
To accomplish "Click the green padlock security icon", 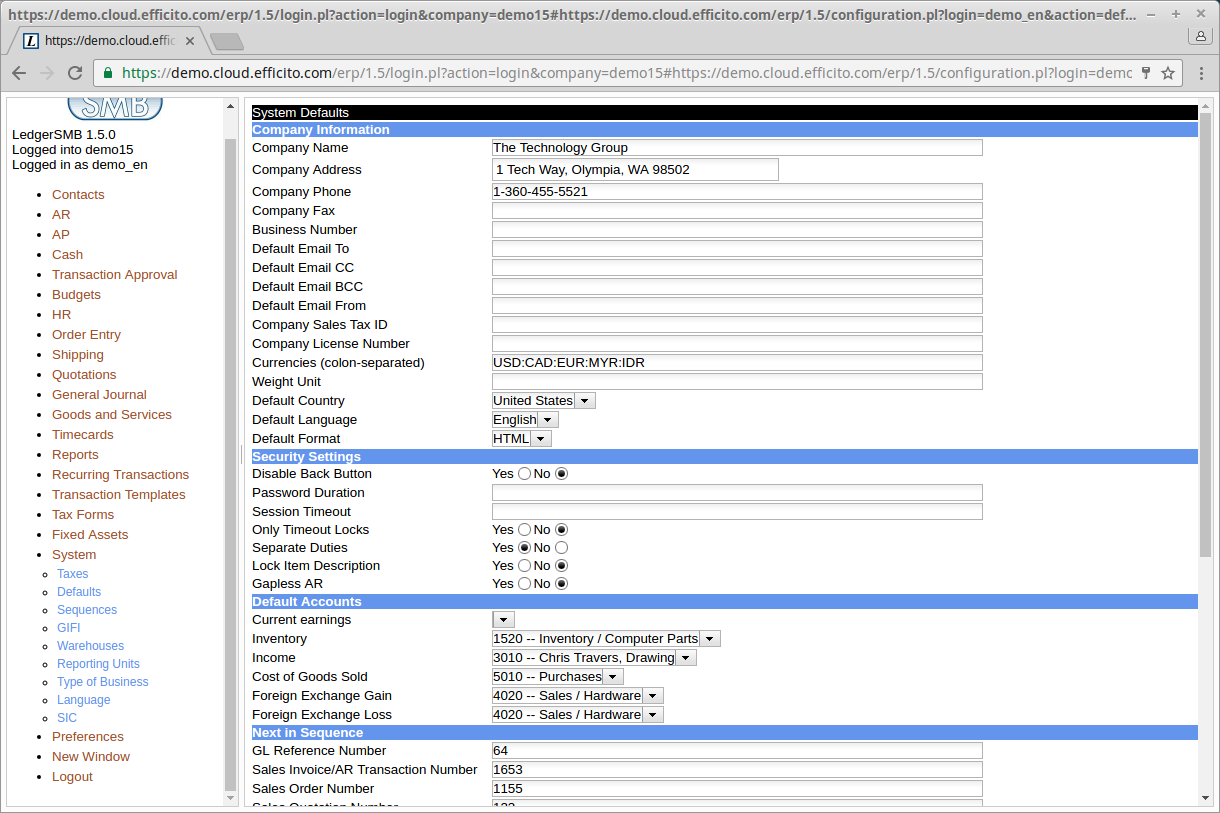I will pos(109,73).
